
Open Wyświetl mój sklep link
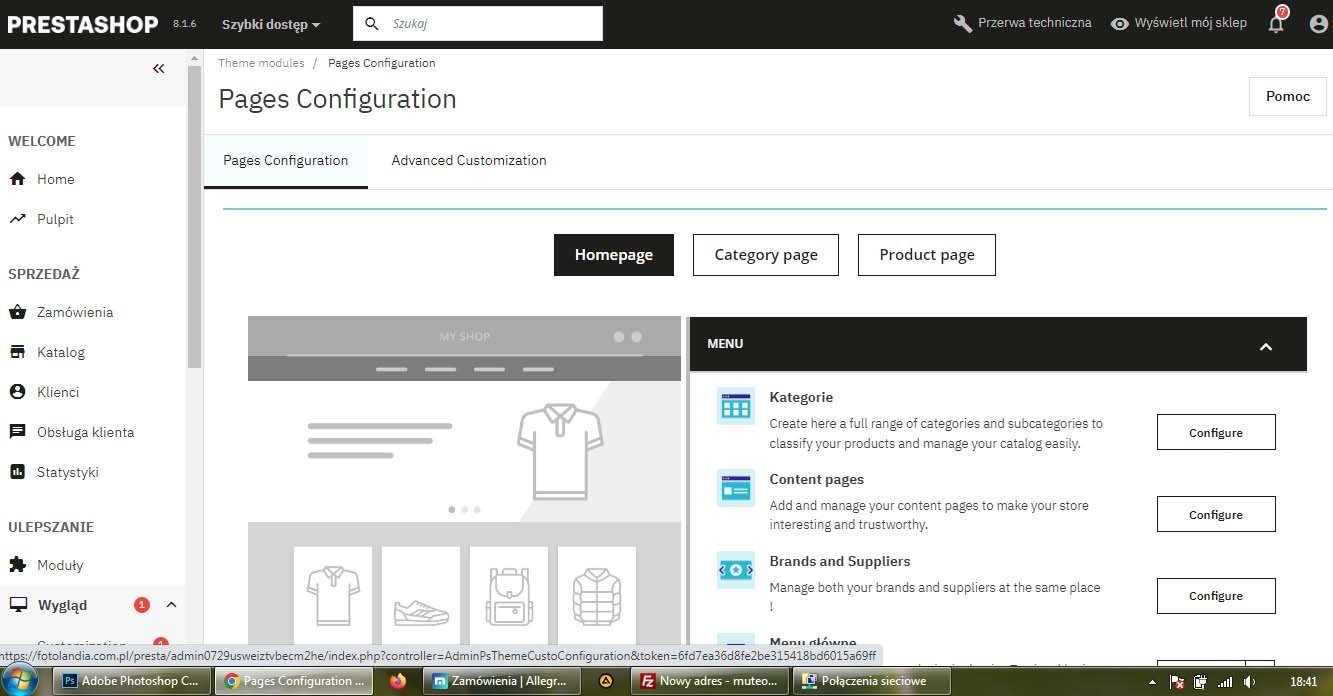pyautogui.click(x=1190, y=23)
